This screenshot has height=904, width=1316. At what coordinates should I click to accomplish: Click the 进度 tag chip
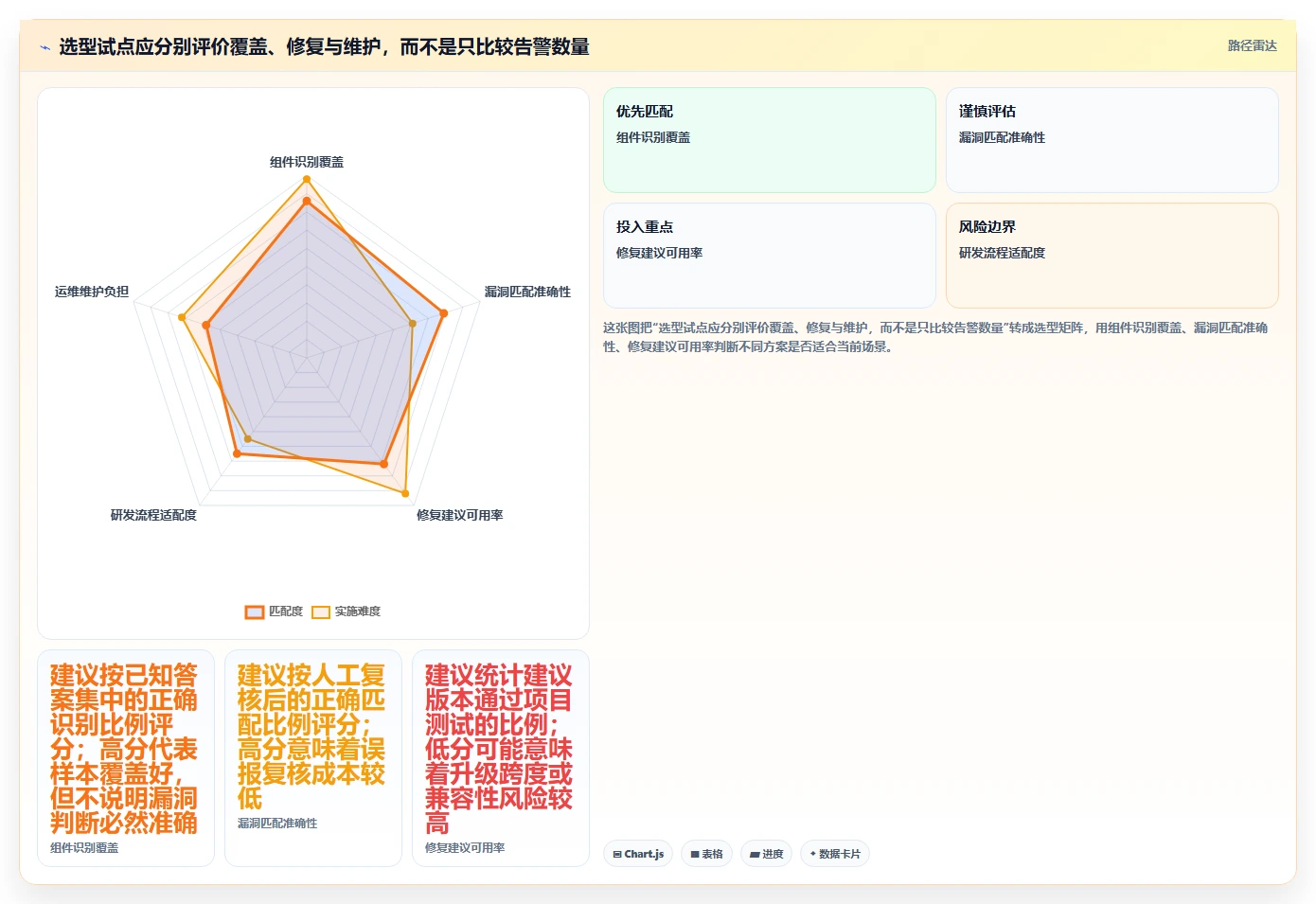[x=766, y=854]
